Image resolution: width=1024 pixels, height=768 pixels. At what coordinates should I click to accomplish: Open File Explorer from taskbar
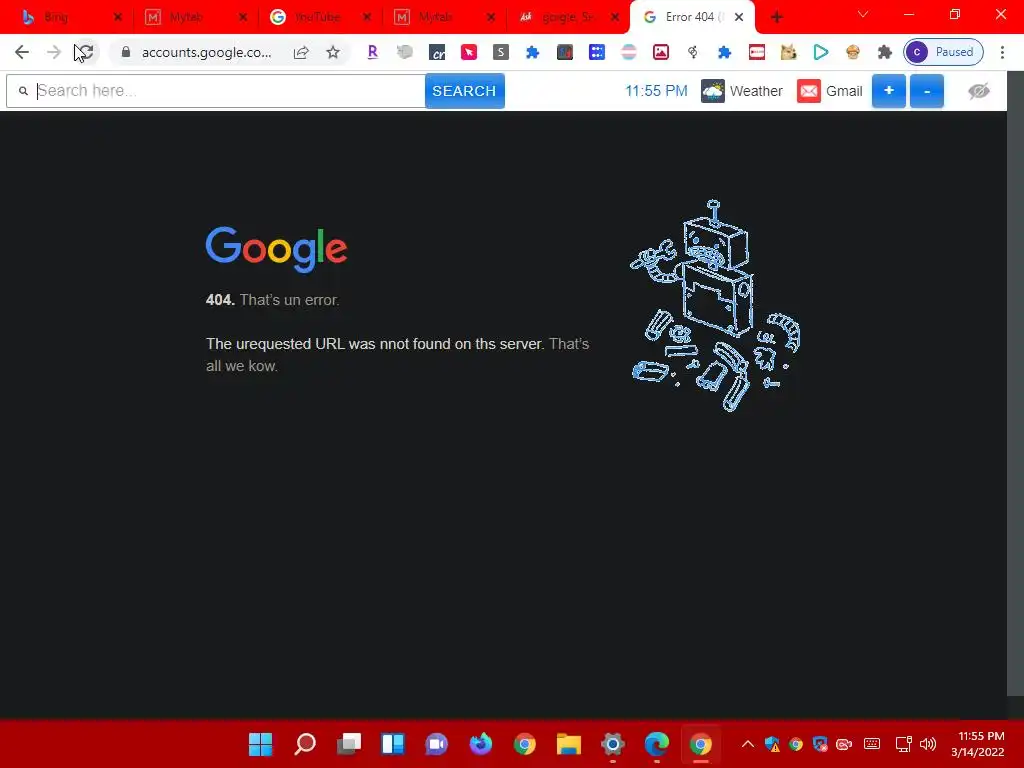point(569,744)
